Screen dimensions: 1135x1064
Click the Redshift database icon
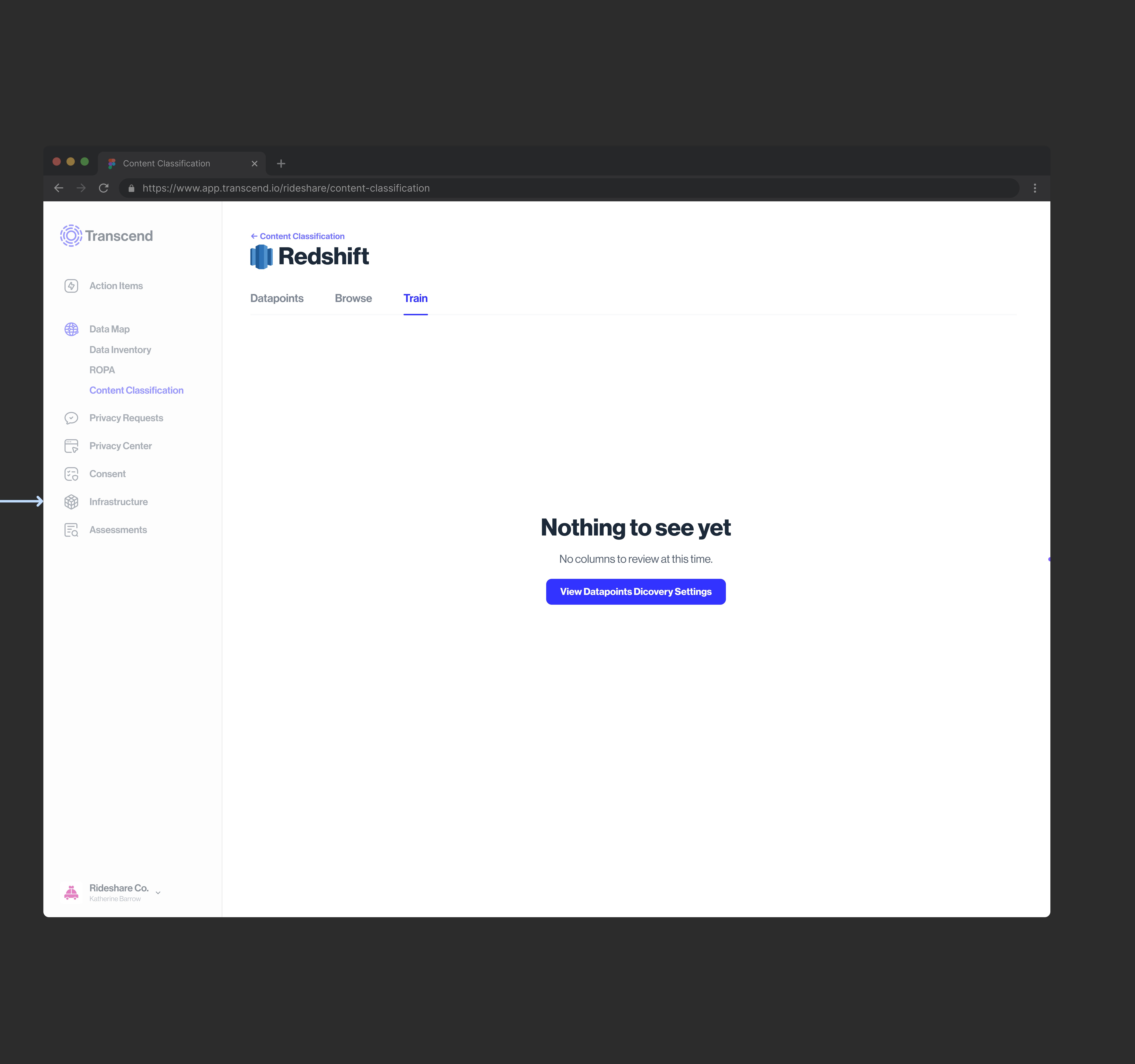coord(262,257)
